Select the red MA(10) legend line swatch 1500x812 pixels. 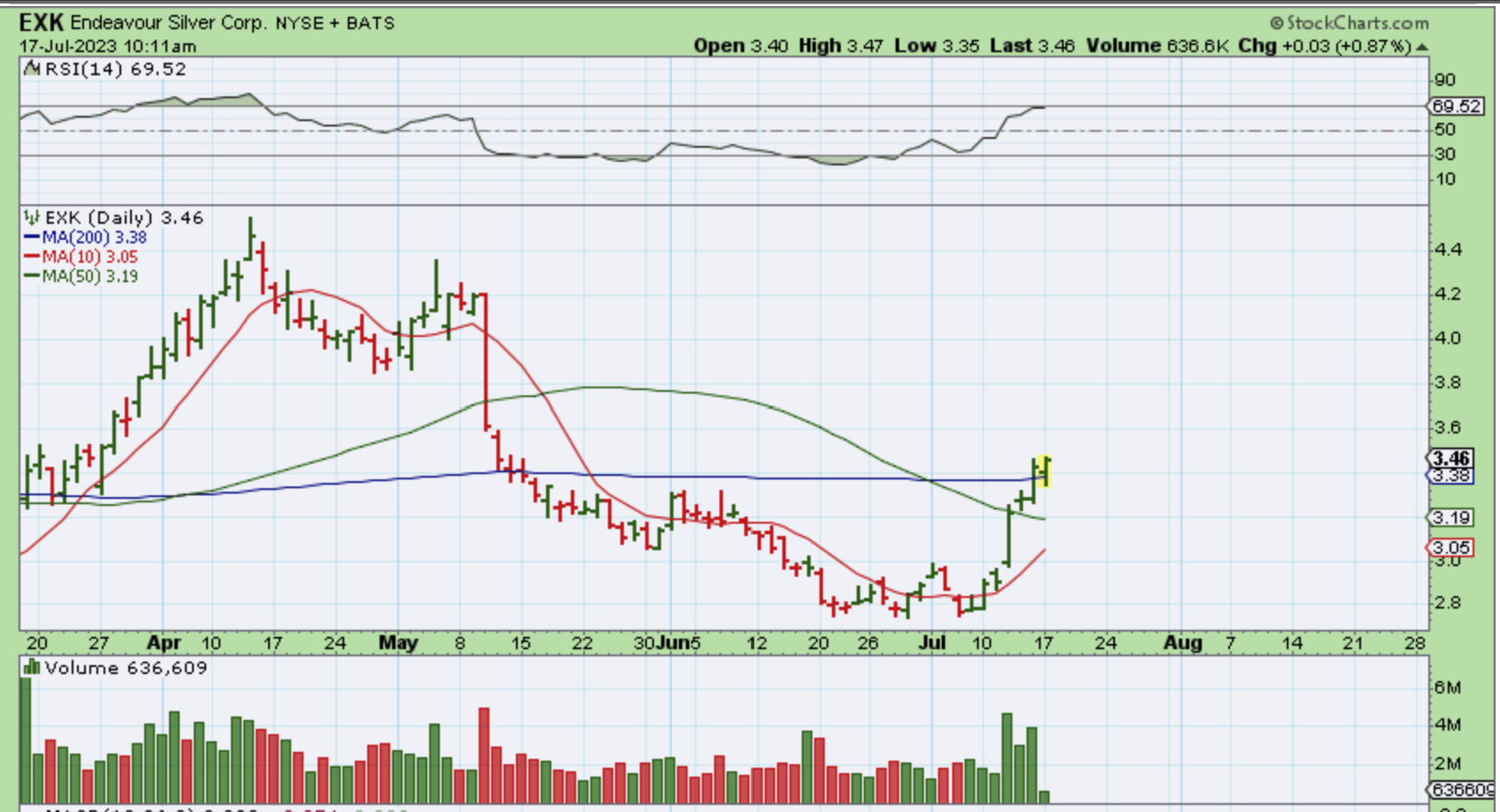coord(32,257)
